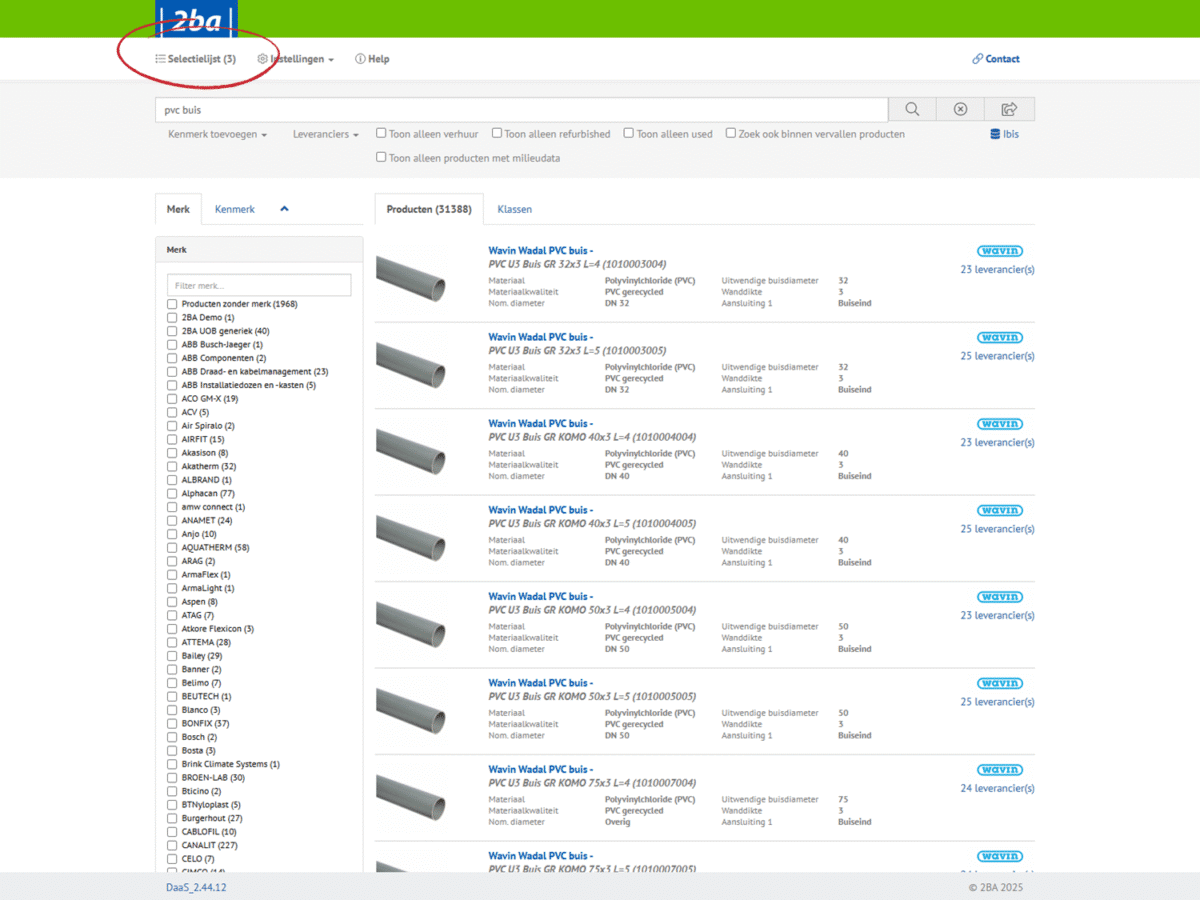
Task: Open the Instellingen settings dropdown
Action: 295,59
